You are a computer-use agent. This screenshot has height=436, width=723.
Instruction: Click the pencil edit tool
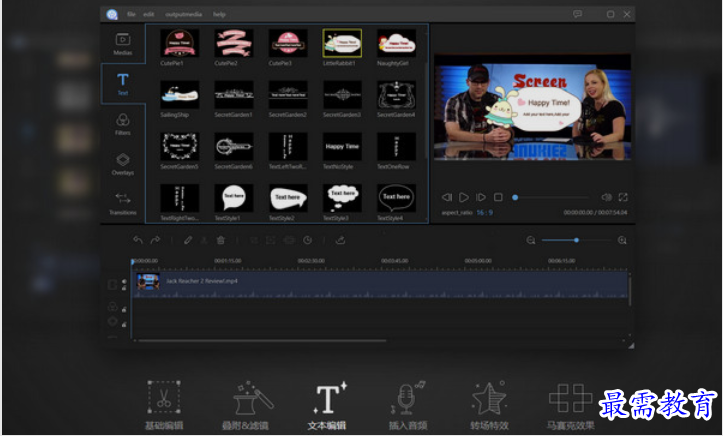pyautogui.click(x=188, y=240)
